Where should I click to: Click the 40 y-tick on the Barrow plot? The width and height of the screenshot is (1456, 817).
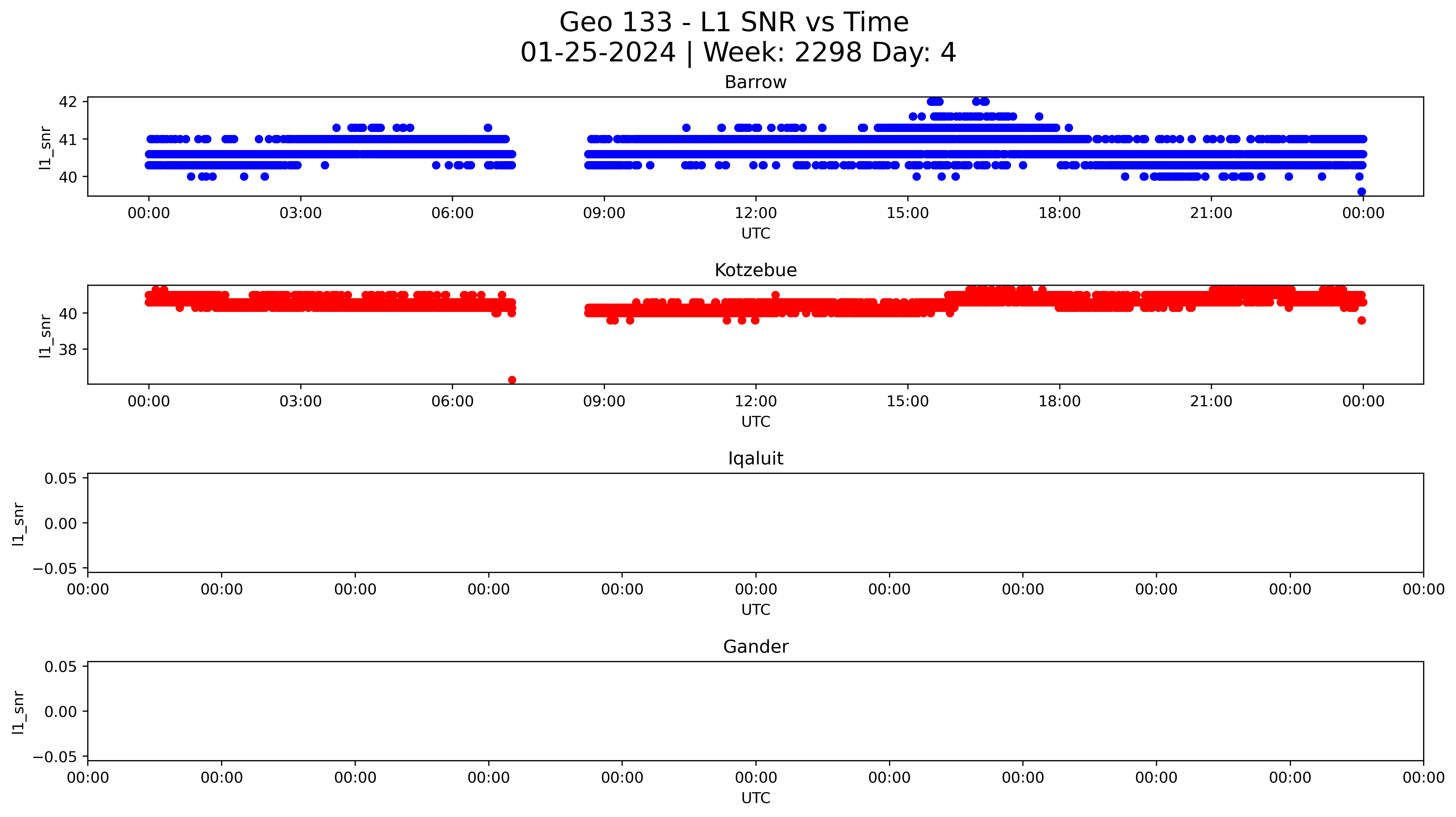68,177
